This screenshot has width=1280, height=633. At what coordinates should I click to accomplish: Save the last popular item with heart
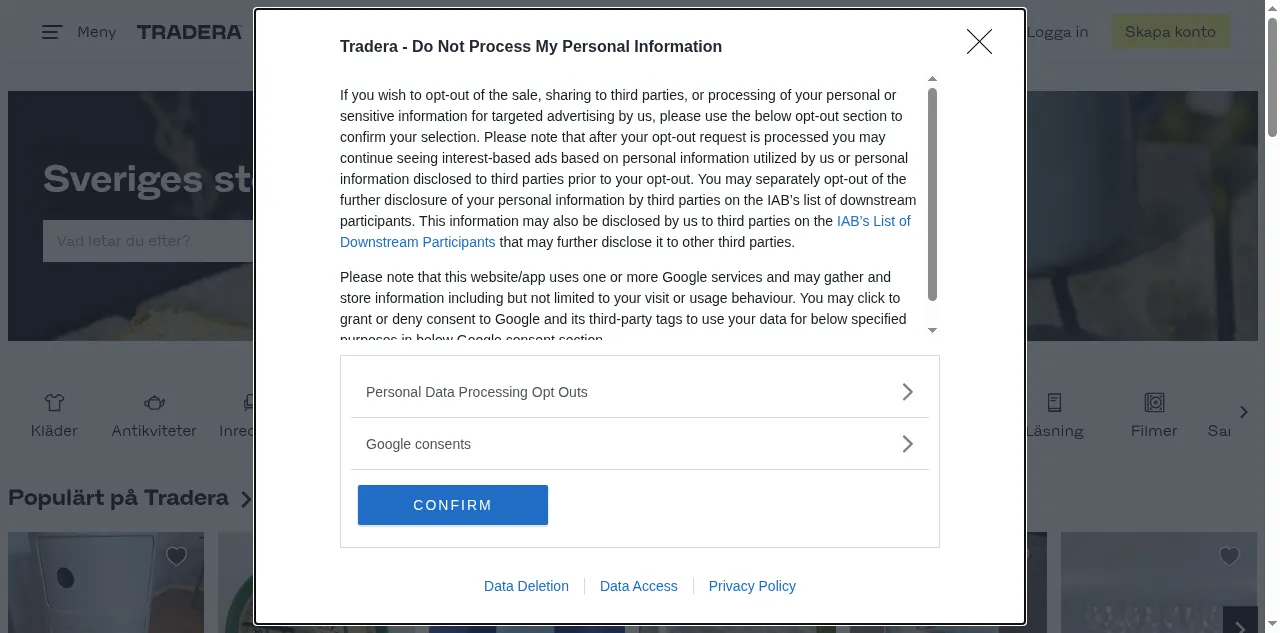click(x=1229, y=556)
